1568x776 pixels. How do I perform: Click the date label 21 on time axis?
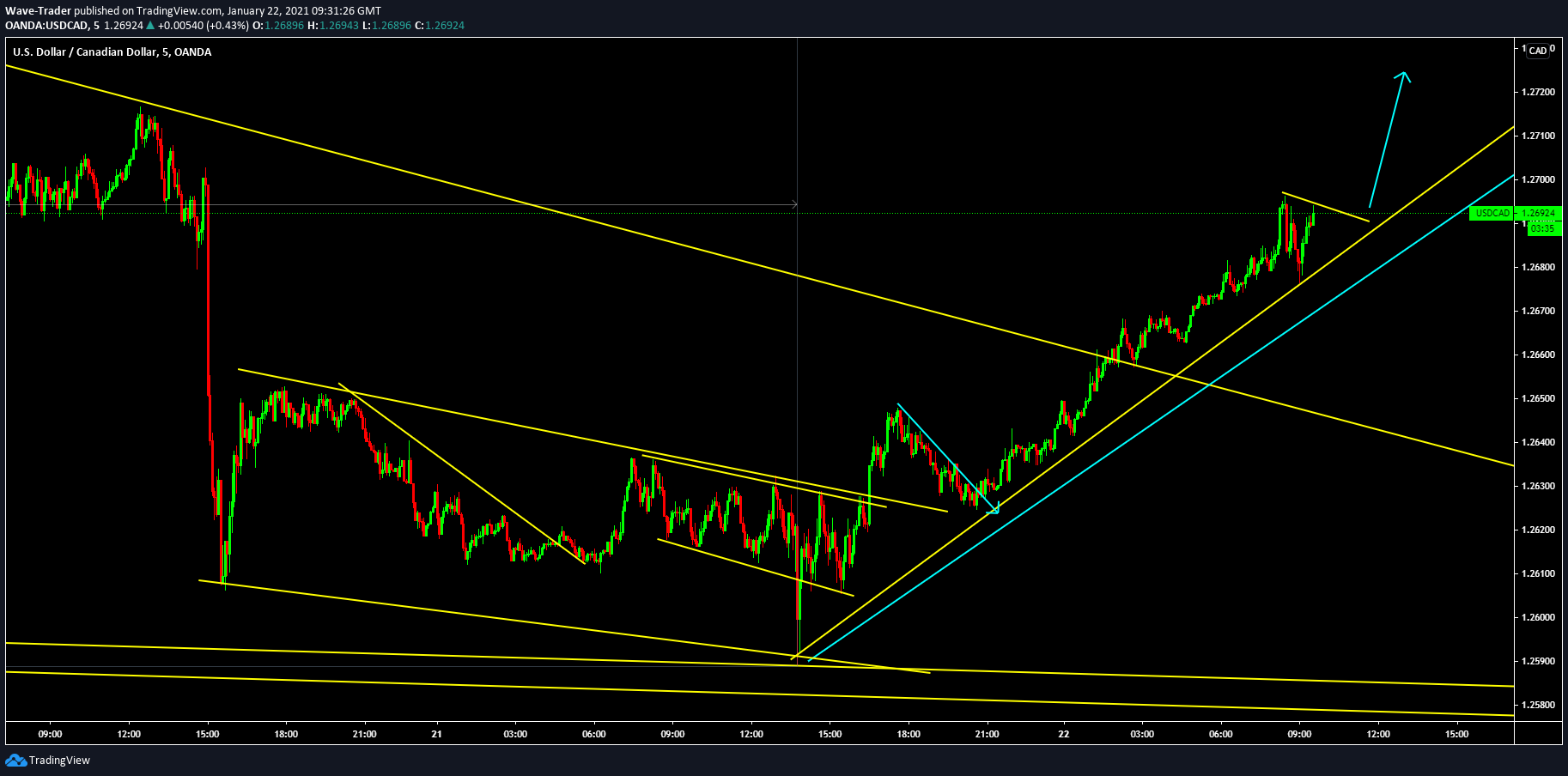coord(436,734)
